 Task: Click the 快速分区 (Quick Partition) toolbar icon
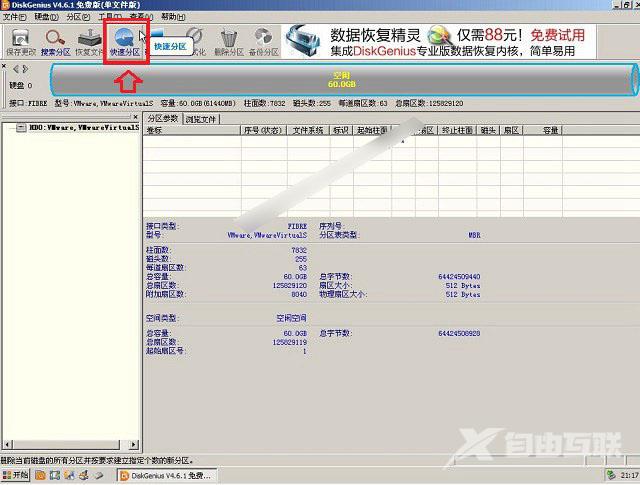coord(125,42)
